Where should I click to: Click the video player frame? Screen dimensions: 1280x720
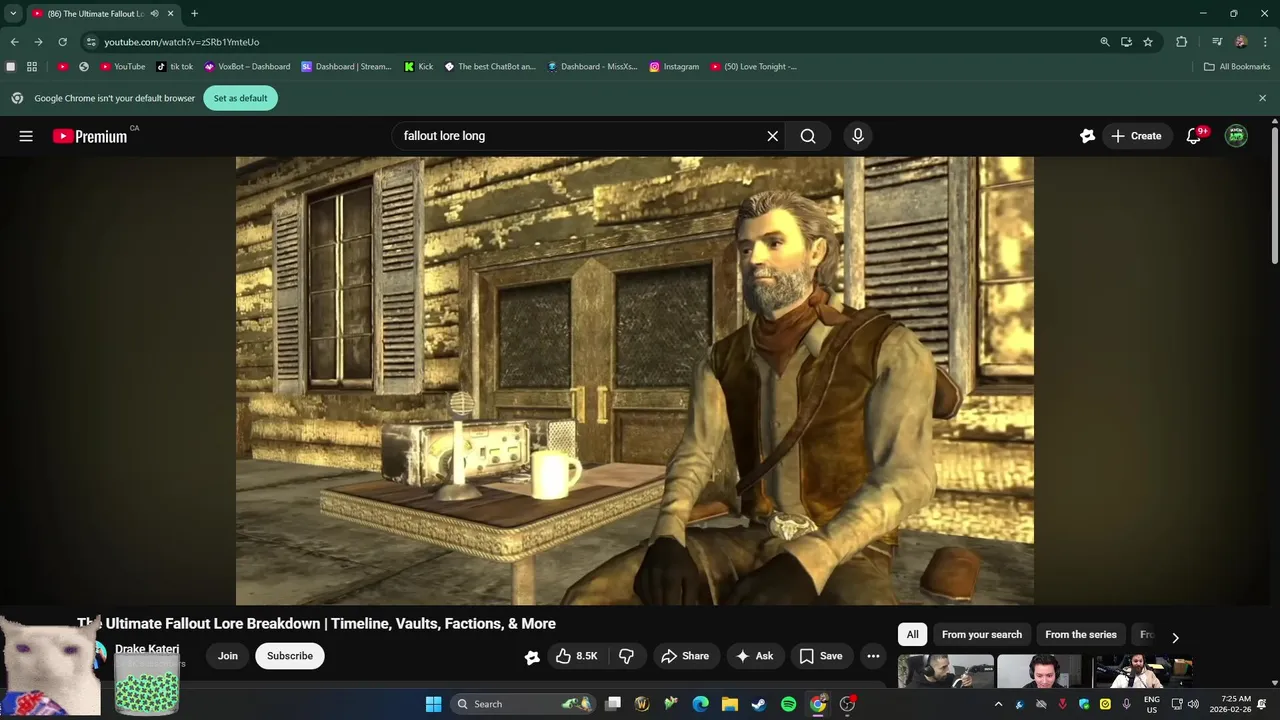635,380
